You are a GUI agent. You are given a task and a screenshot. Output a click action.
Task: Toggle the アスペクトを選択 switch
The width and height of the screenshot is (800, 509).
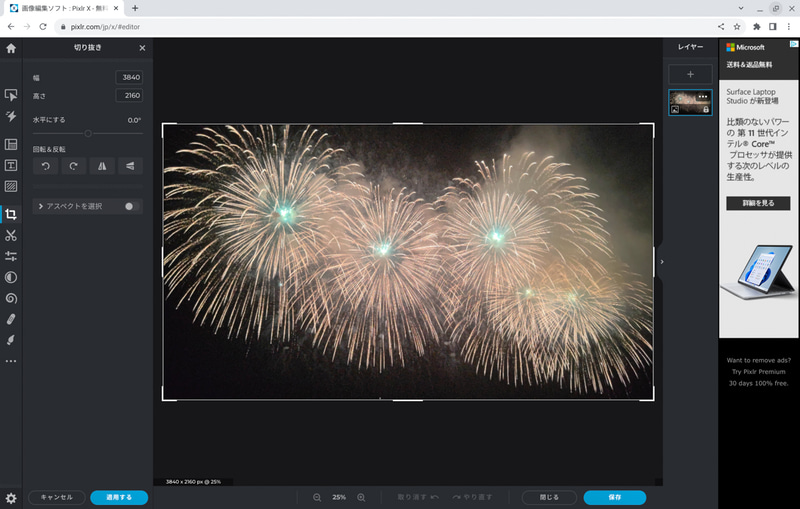[132, 206]
